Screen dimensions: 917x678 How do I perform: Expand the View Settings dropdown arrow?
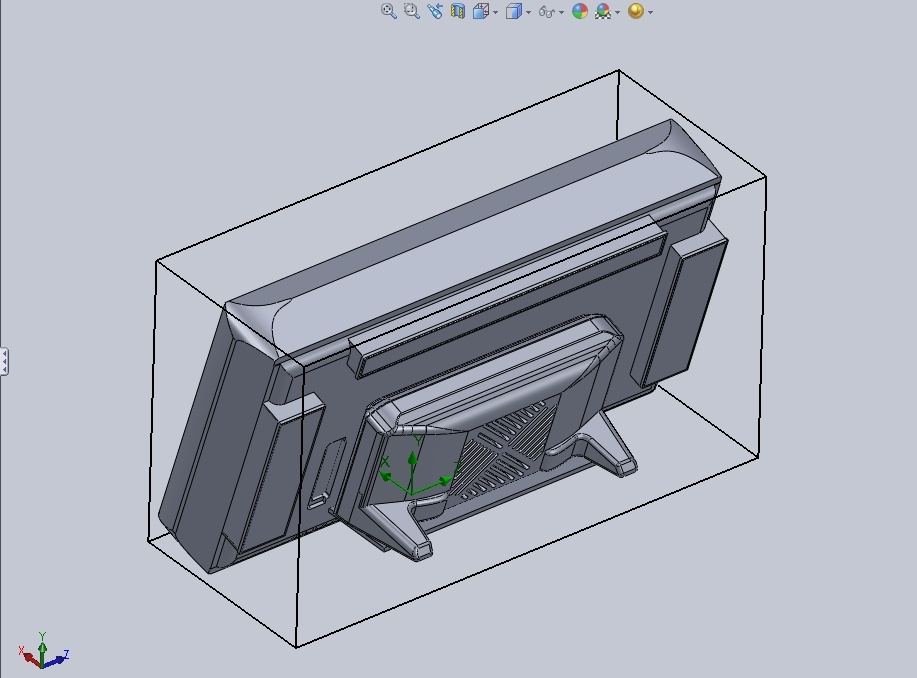[x=650, y=12]
